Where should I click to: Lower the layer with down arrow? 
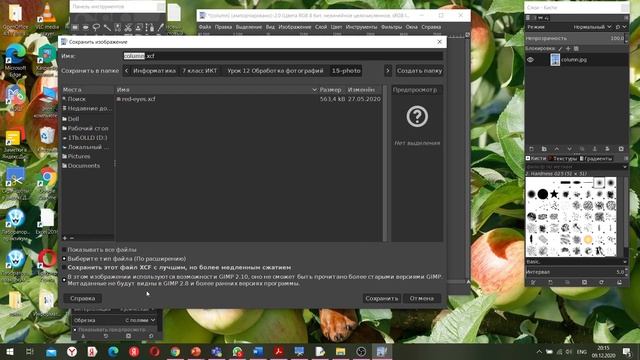point(569,149)
